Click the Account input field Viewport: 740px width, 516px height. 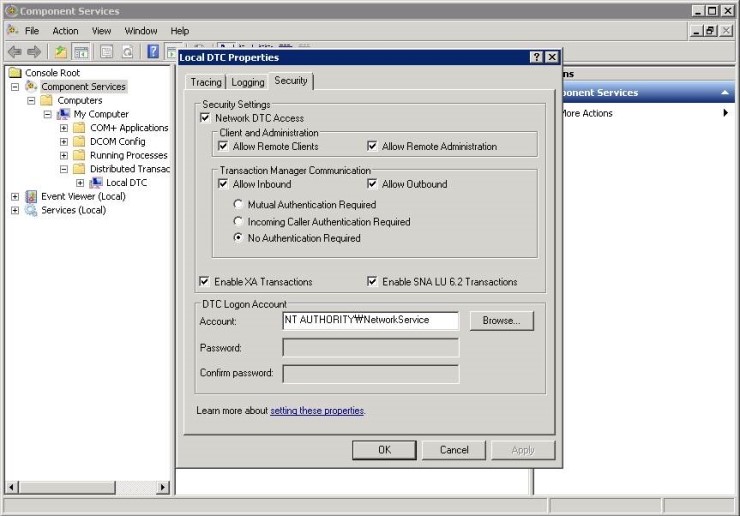click(x=370, y=321)
